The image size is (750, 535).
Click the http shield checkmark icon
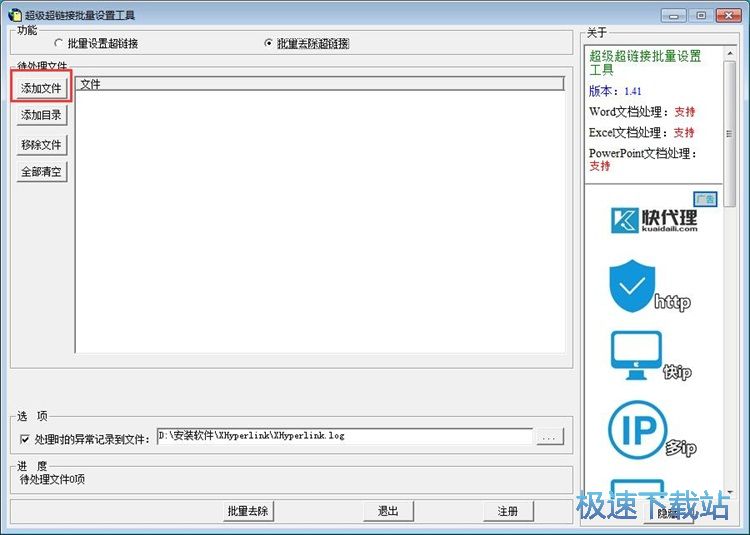coord(632,285)
